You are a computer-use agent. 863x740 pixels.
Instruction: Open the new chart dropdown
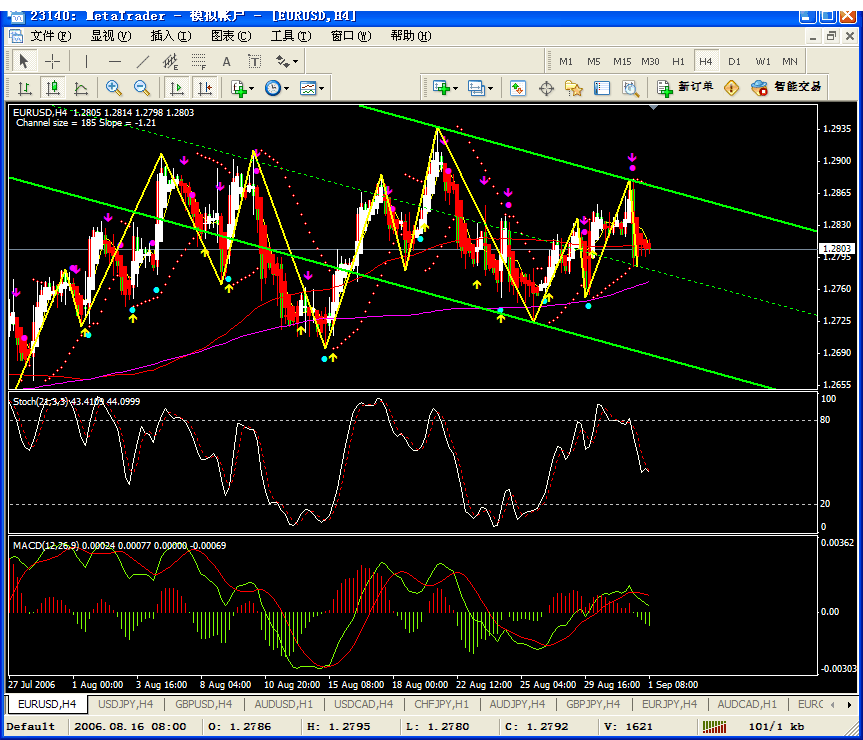[x=445, y=88]
